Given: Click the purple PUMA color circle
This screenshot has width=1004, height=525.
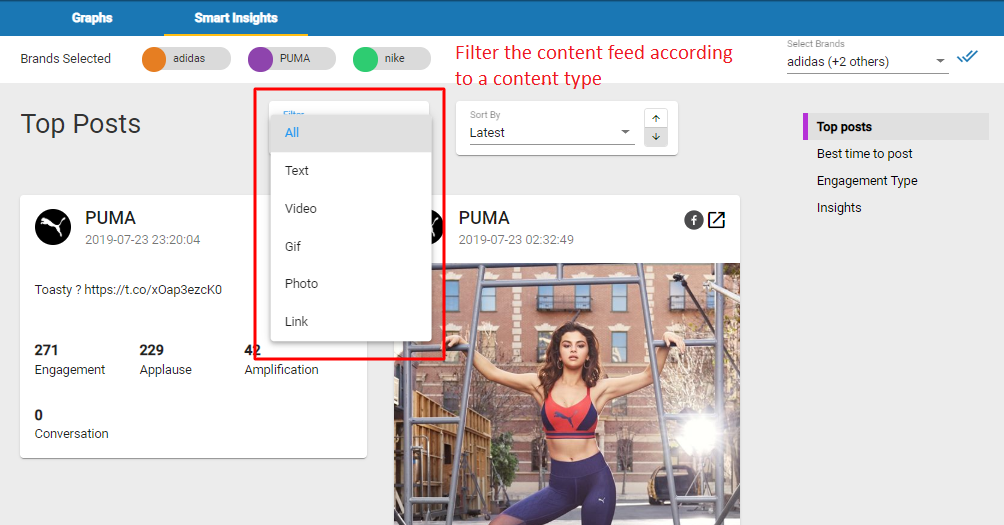Looking at the screenshot, I should pyautogui.click(x=260, y=59).
